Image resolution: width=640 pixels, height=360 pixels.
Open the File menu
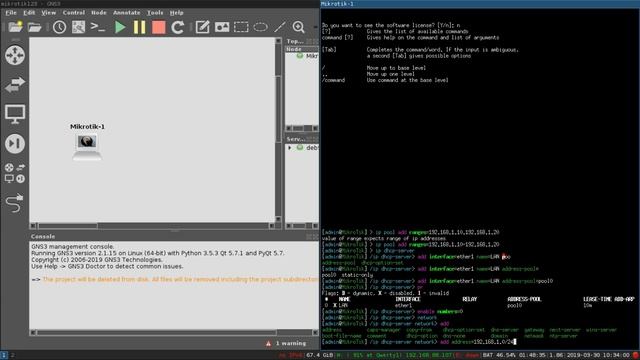(x=11, y=13)
